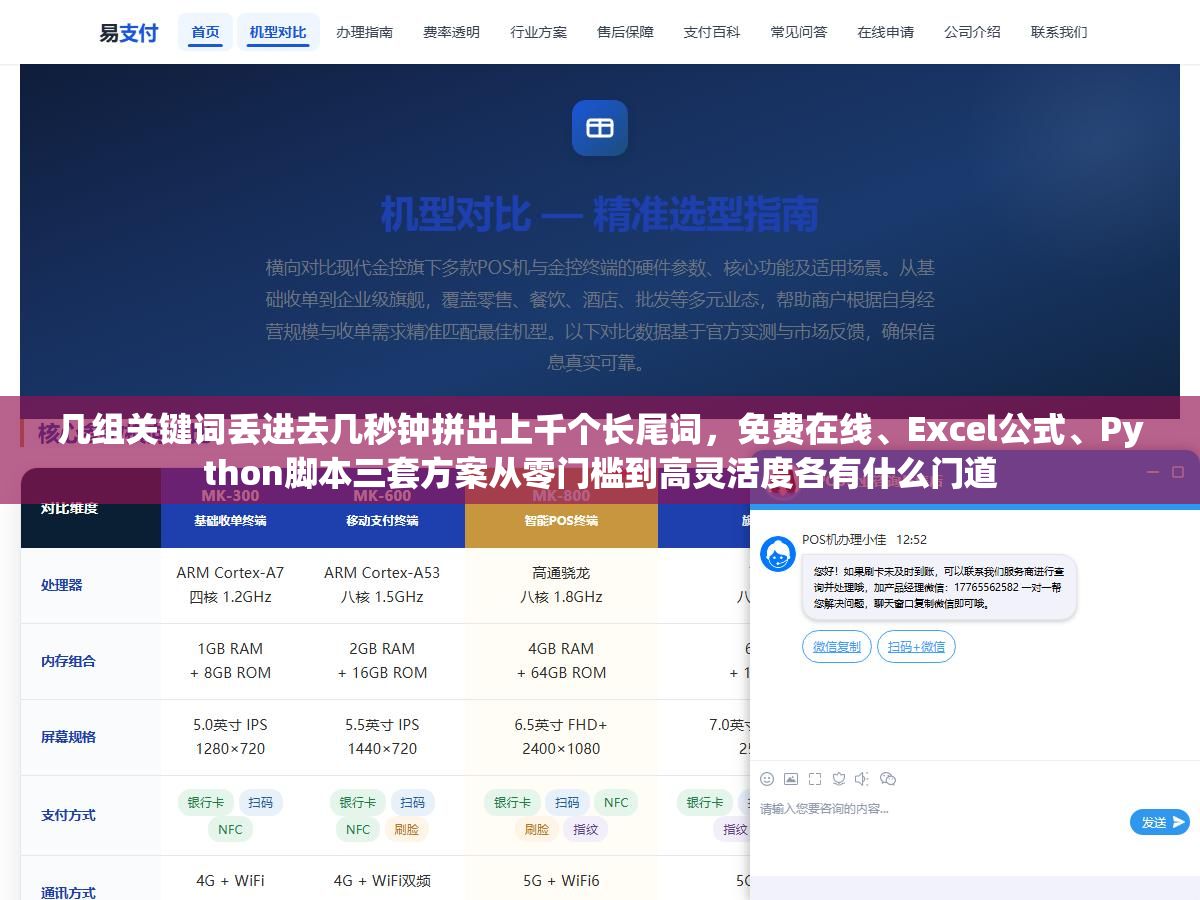Click the 微信复制 button in chat
The height and width of the screenshot is (900, 1200).
click(837, 647)
